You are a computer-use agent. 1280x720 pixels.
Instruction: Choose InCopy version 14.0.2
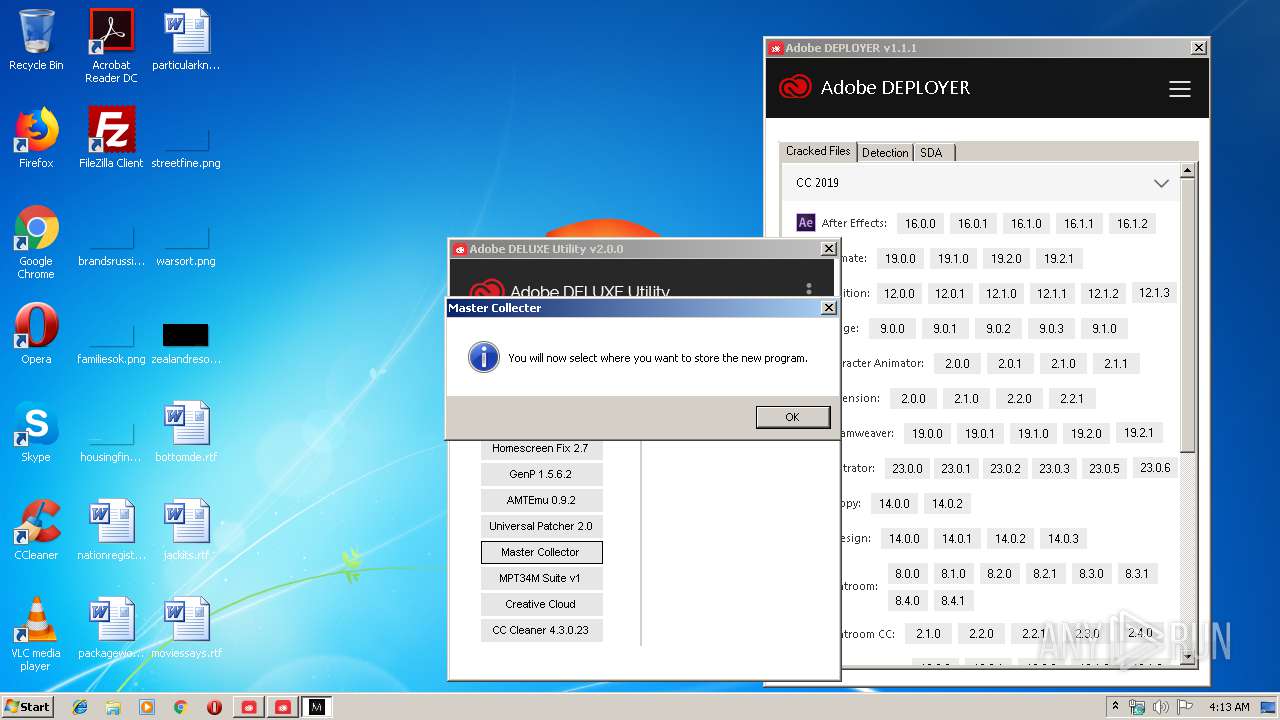947,503
